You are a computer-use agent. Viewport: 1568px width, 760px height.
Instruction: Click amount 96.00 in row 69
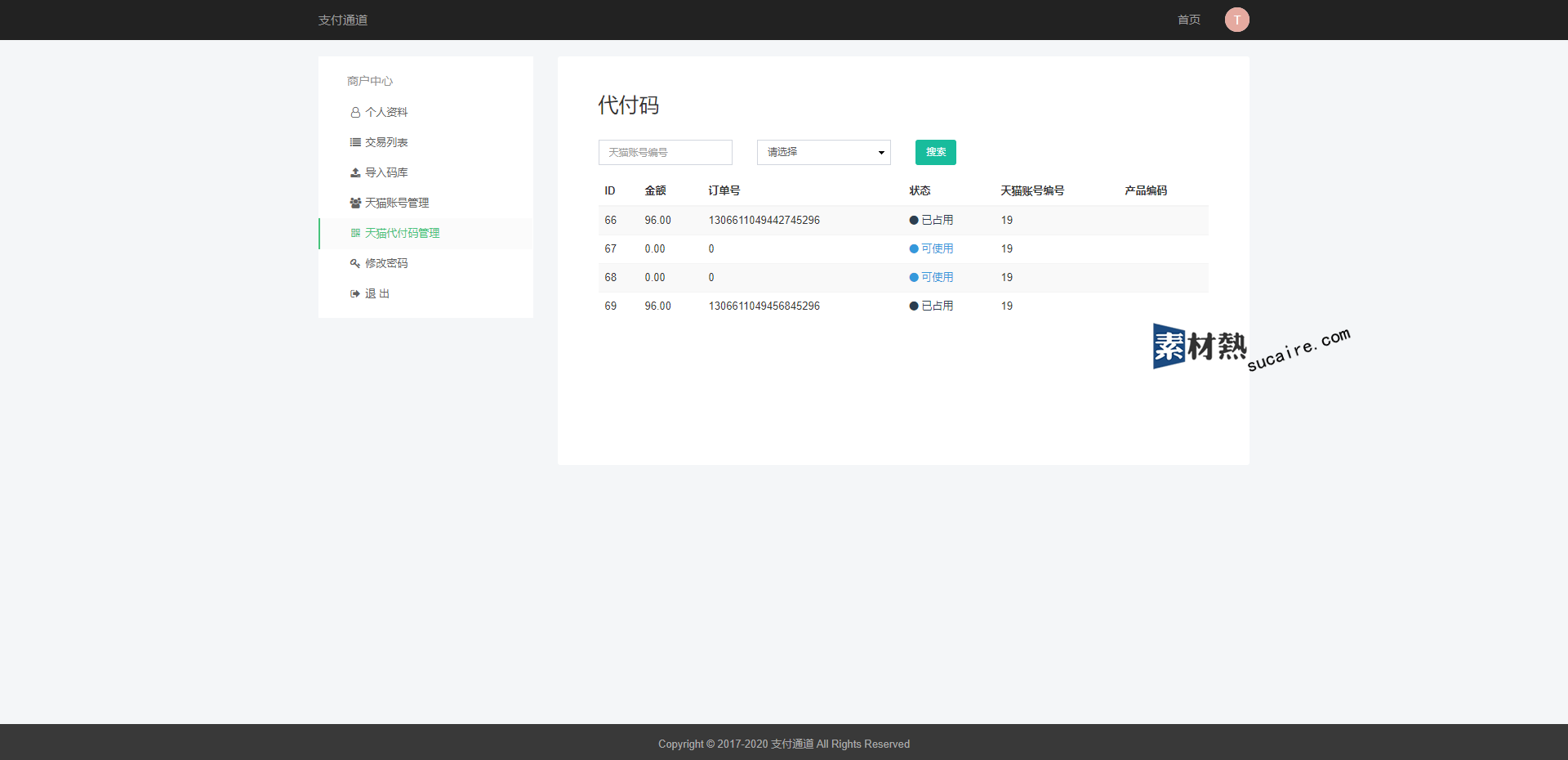pos(657,306)
